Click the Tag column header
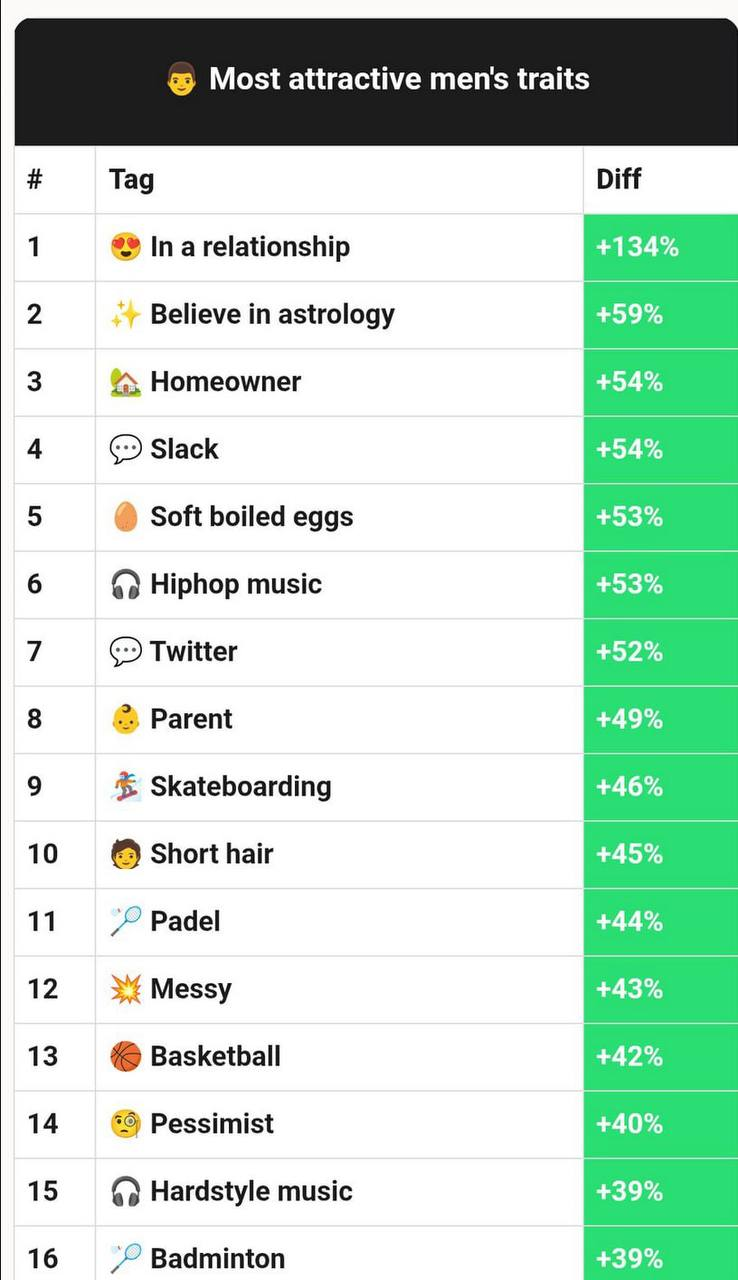This screenshot has height=1280, width=738. pos(131,179)
